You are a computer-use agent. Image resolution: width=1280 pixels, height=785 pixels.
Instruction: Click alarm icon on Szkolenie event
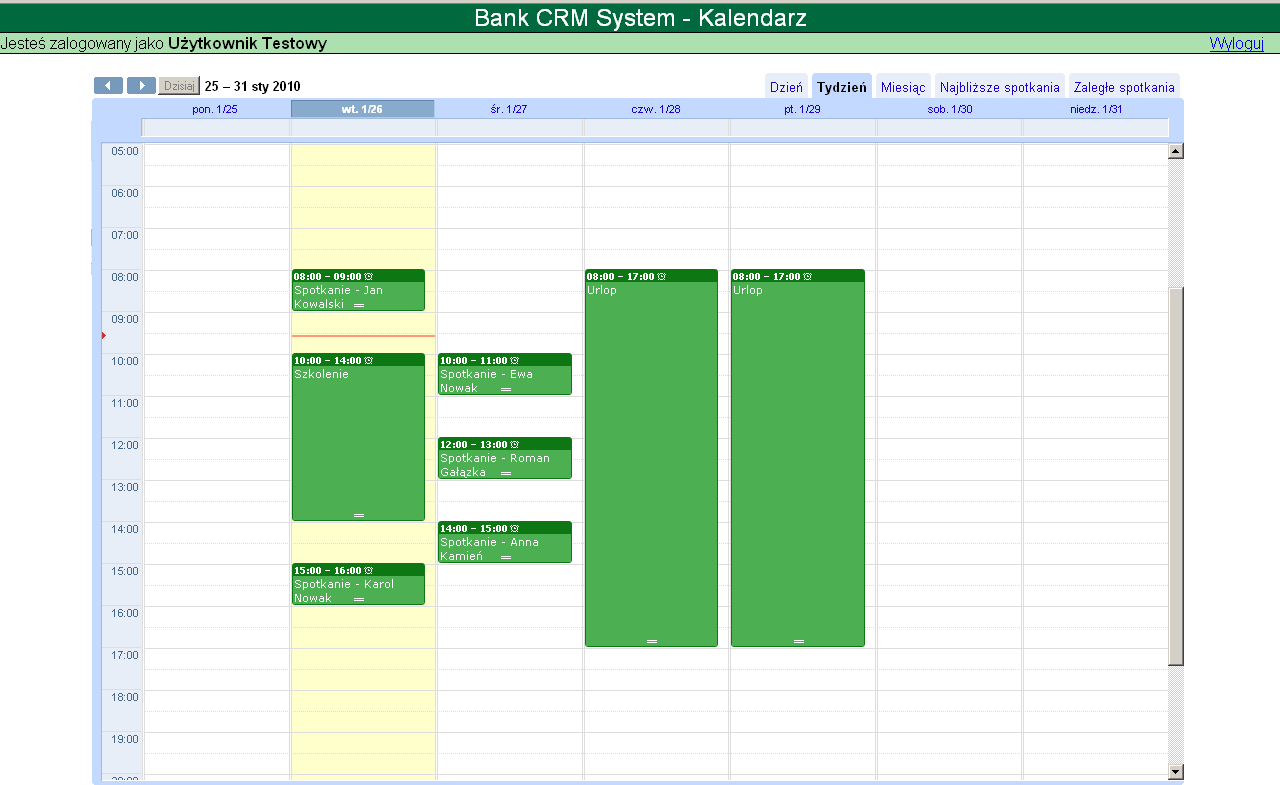(369, 360)
